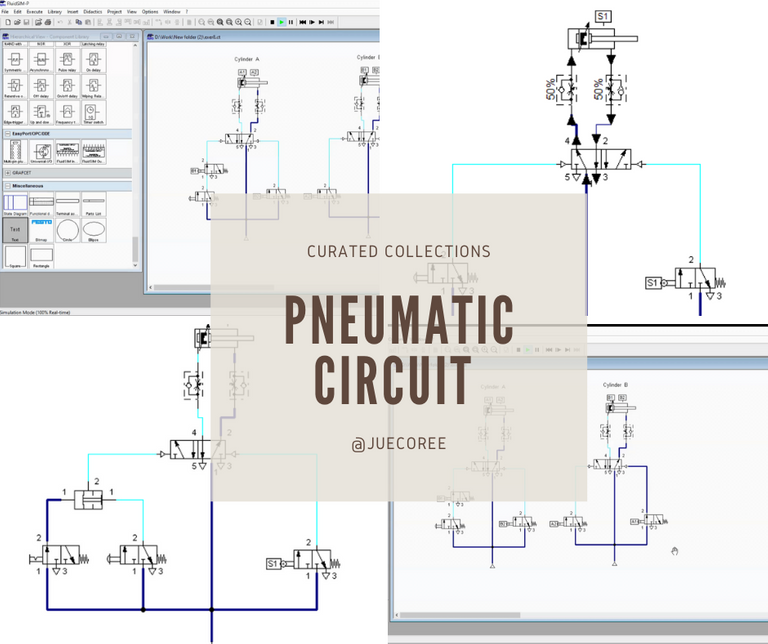
Task: Select the Functional diagram component
Action: 41,204
